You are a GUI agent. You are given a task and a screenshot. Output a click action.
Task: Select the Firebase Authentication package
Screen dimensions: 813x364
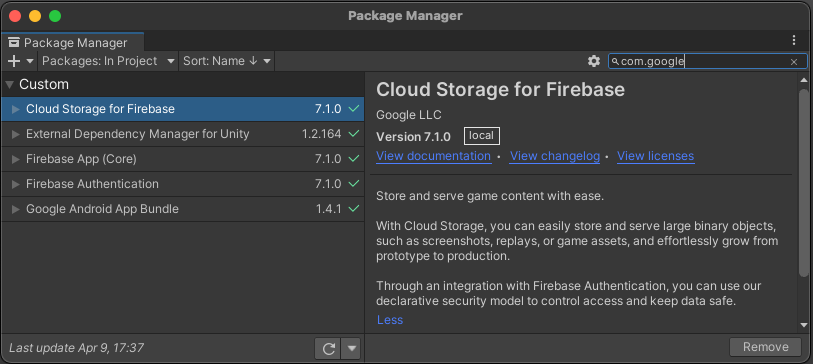(x=183, y=184)
